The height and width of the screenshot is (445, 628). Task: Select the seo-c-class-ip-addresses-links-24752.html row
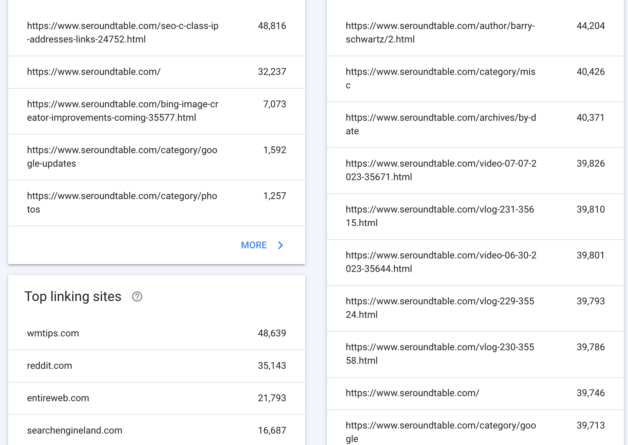(x=157, y=32)
